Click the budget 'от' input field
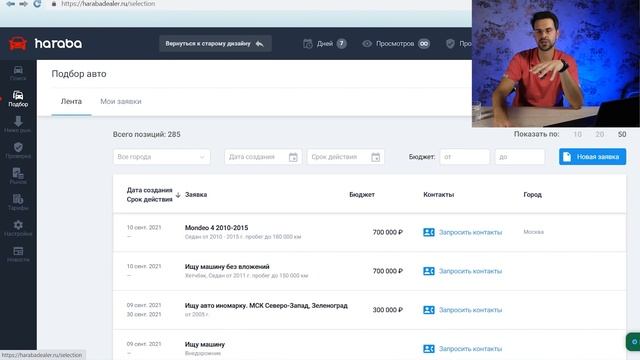 coord(464,157)
